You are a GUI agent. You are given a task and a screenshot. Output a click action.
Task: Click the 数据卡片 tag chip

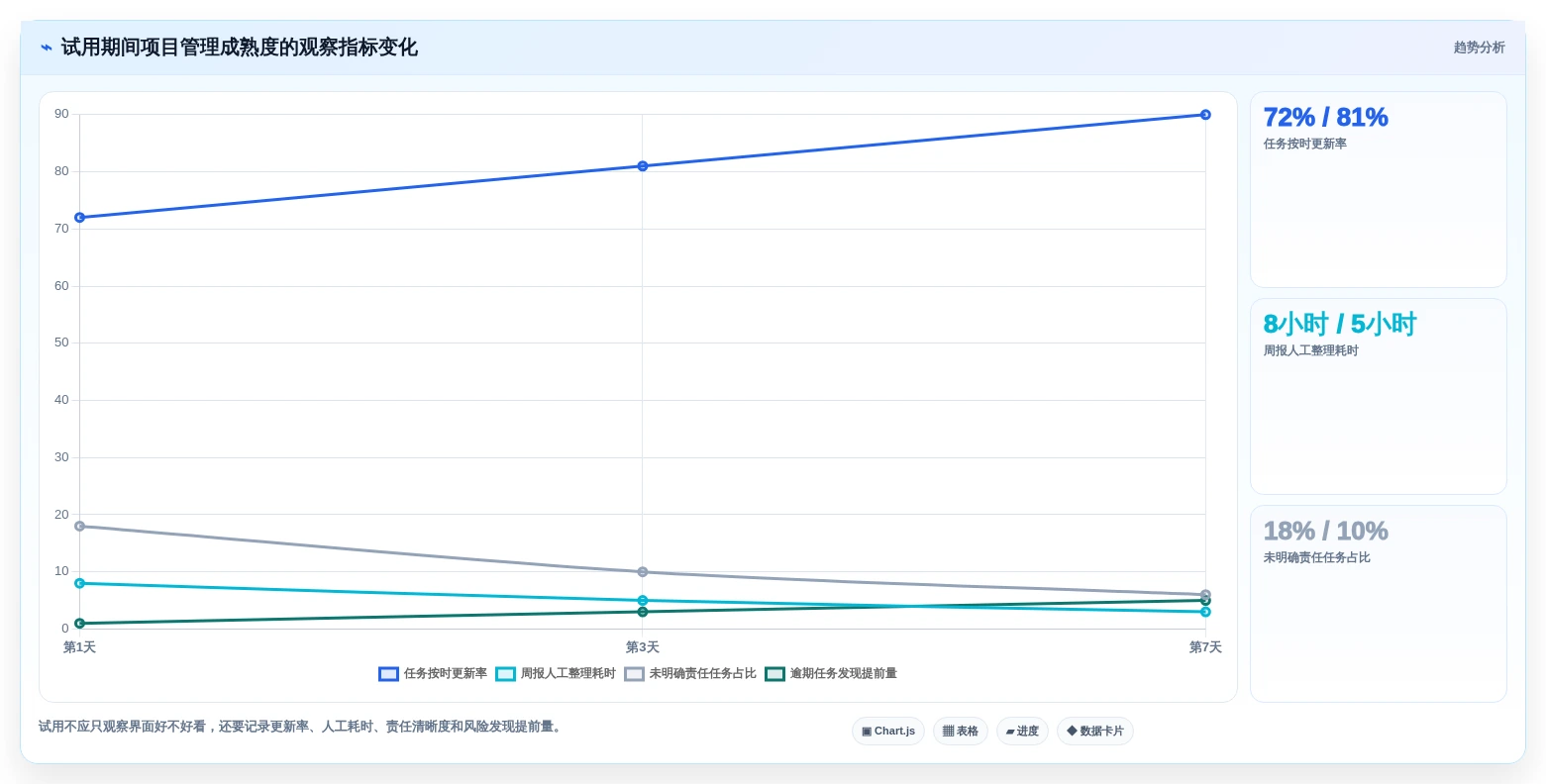[1095, 732]
